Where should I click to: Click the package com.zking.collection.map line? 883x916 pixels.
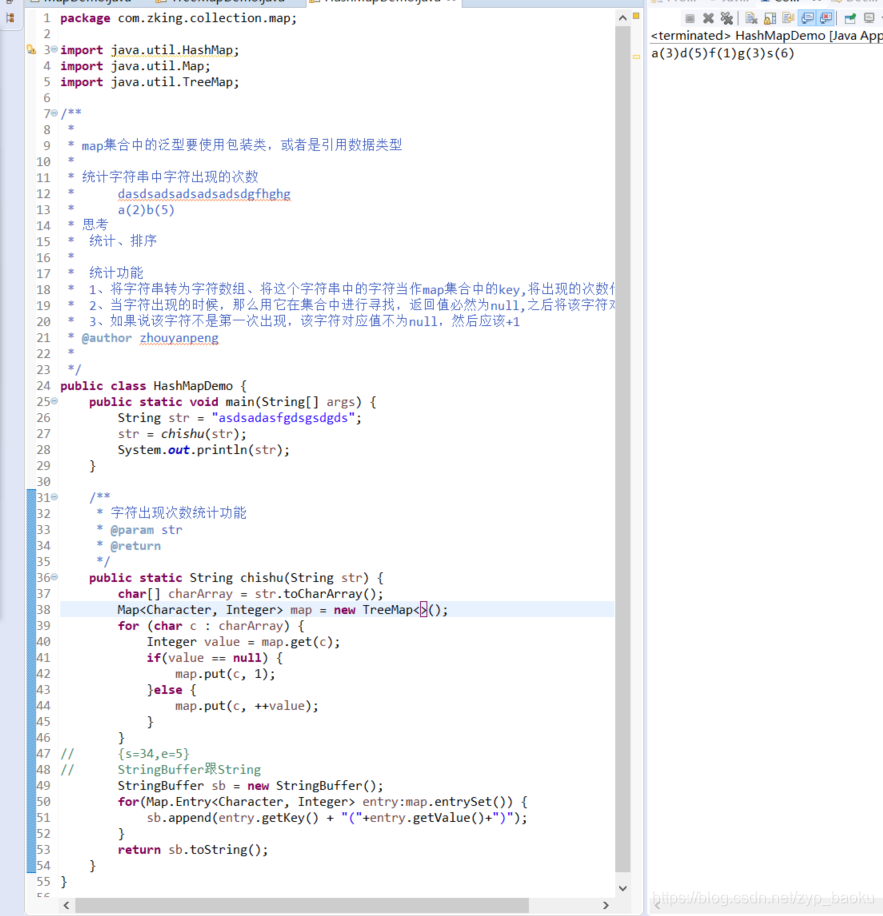point(178,18)
